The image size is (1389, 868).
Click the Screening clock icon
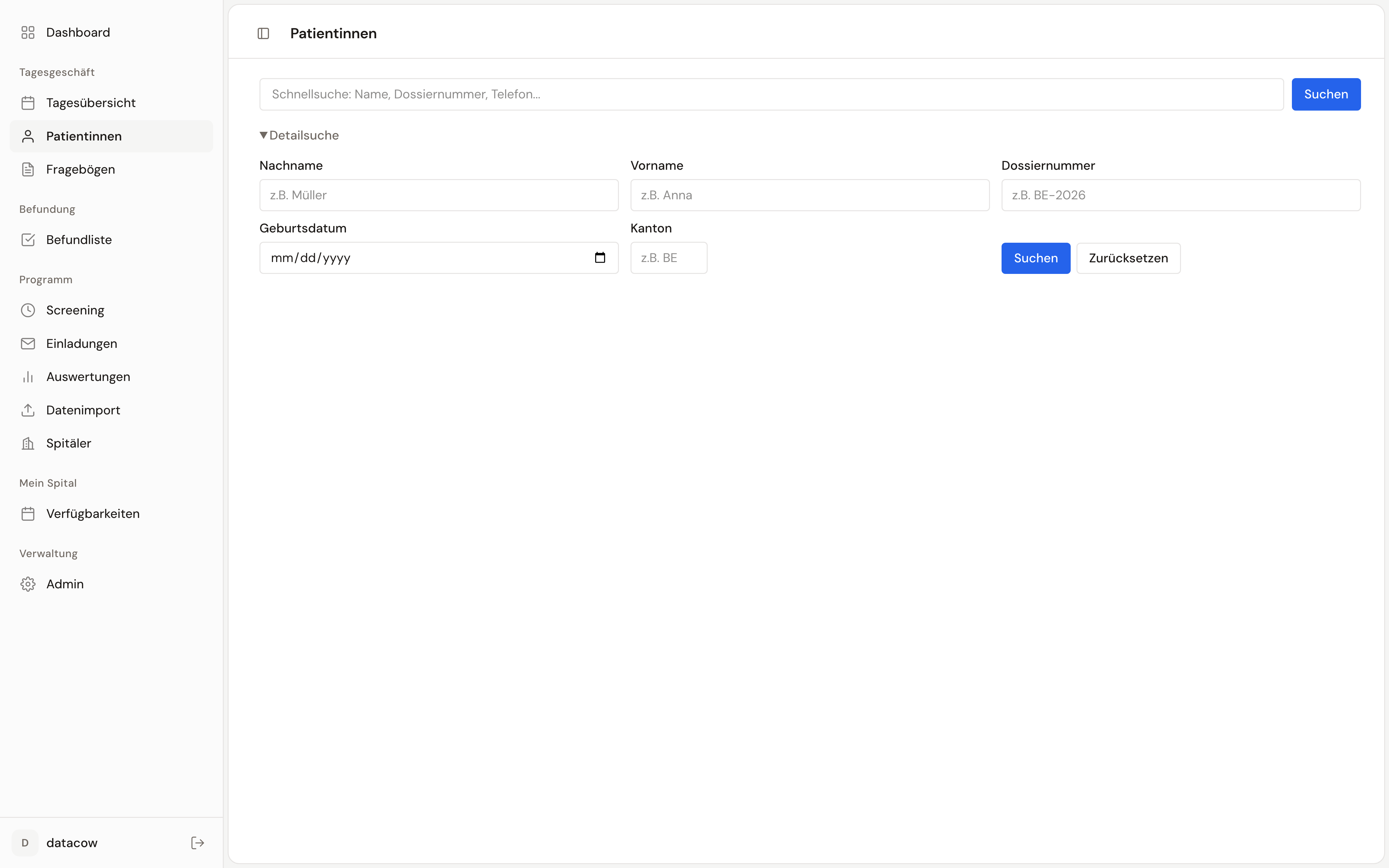point(28,310)
